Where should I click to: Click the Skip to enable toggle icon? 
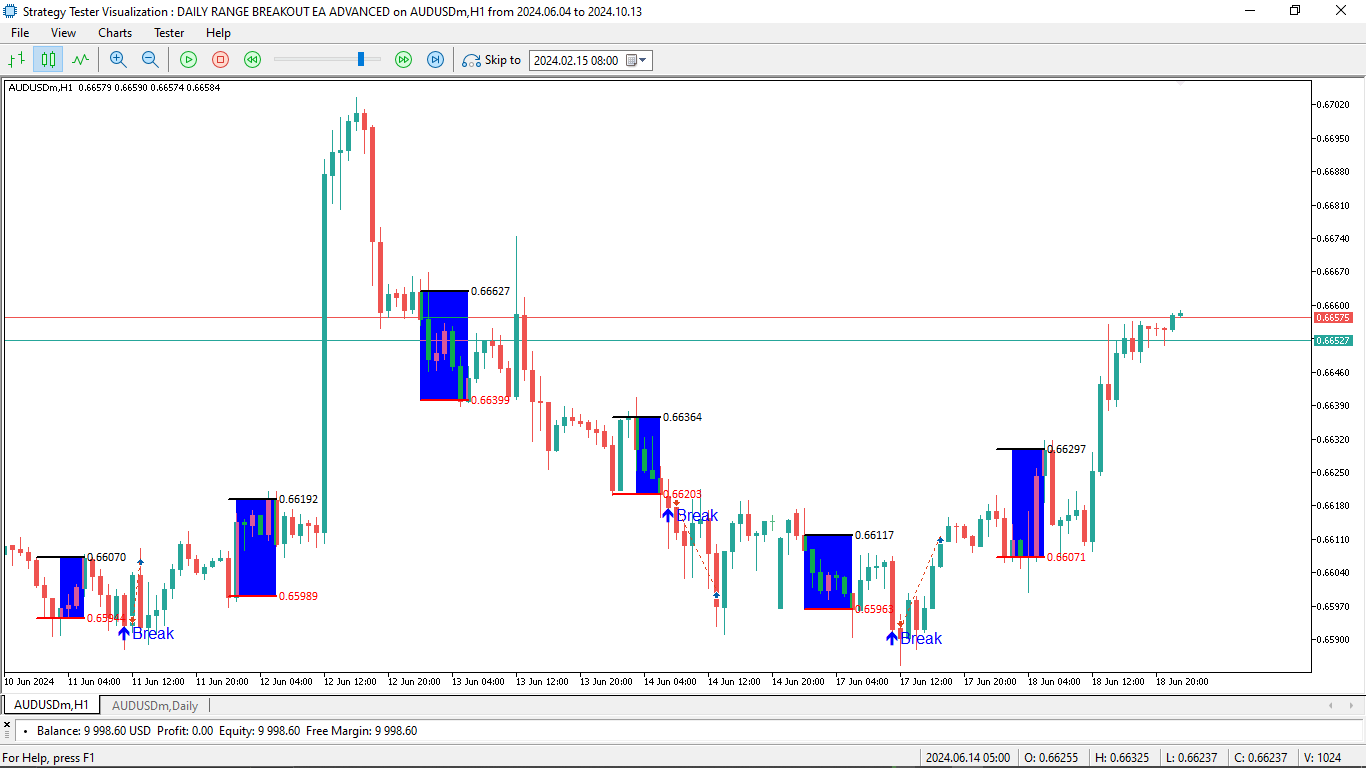[470, 60]
